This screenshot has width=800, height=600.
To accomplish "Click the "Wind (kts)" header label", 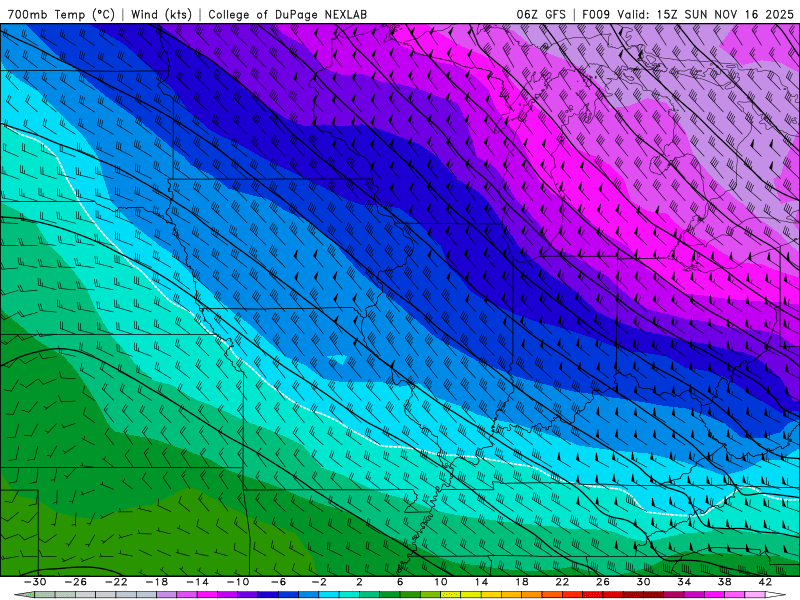I will [161, 14].
